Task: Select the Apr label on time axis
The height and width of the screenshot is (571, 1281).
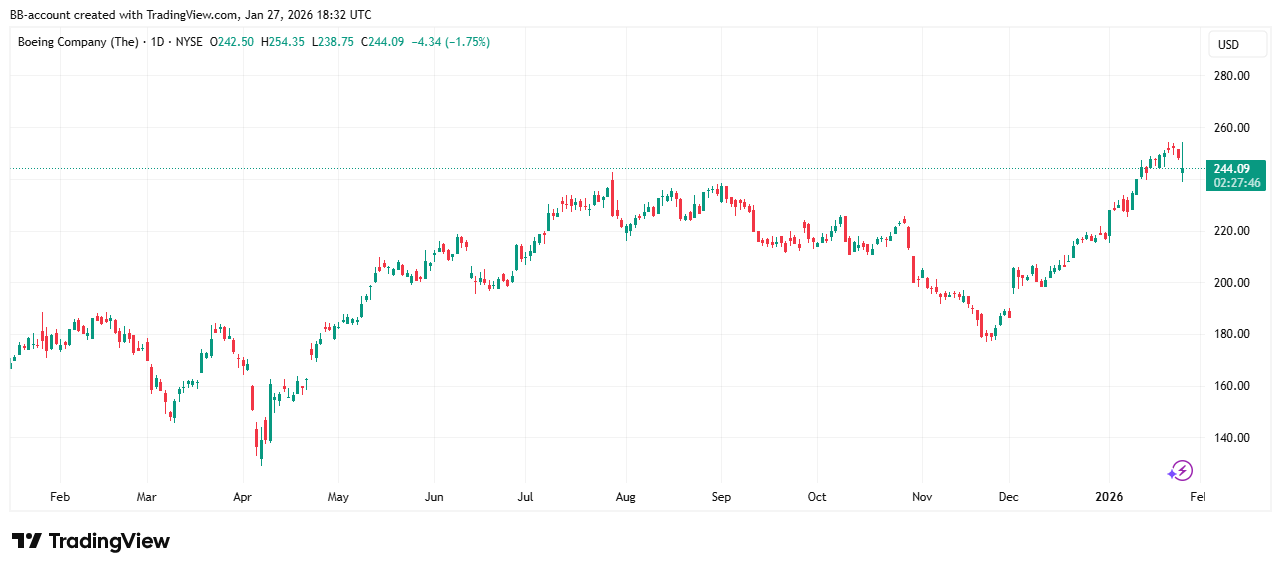Action: (x=242, y=497)
